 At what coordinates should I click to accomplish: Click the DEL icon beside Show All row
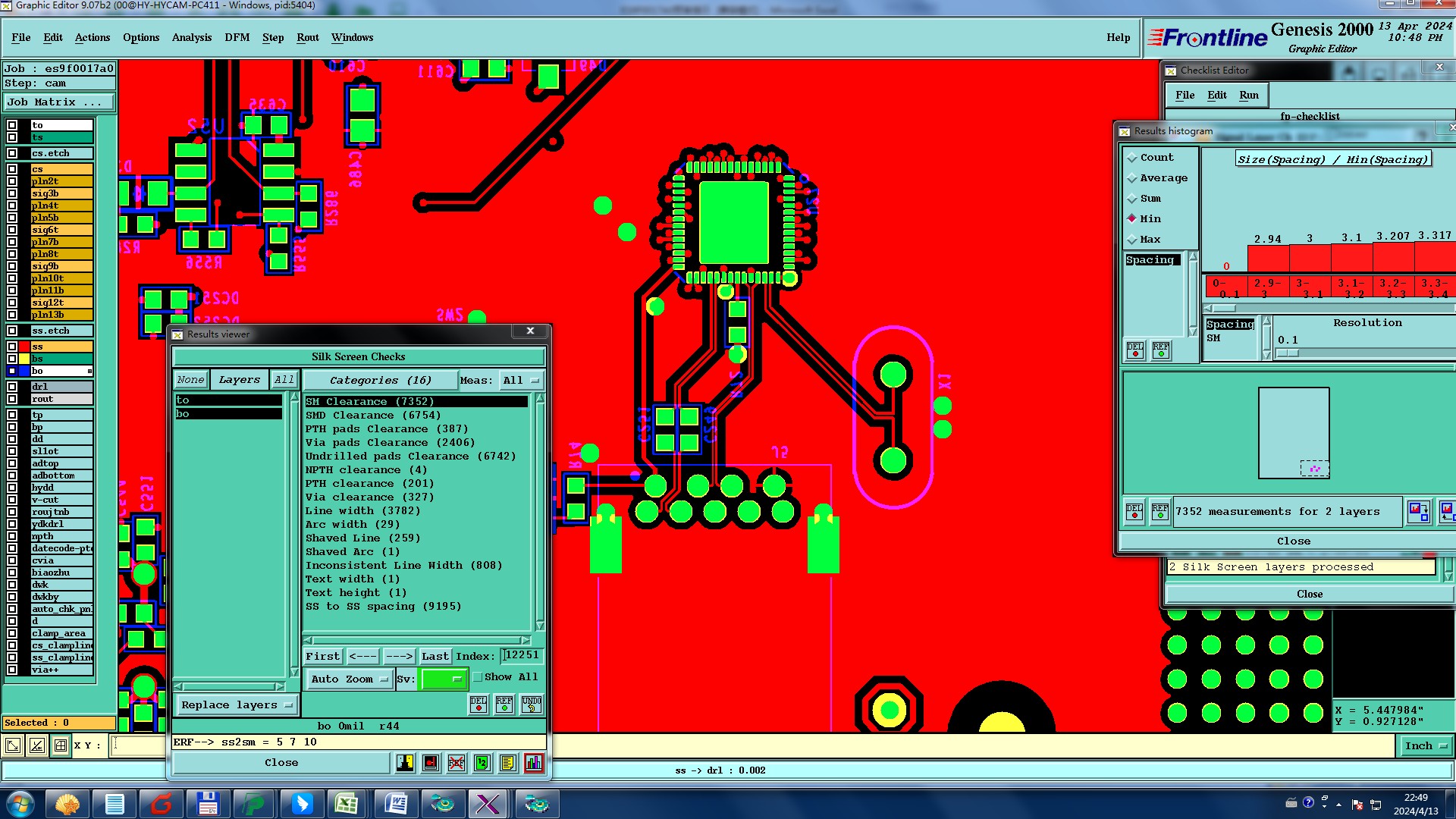[x=479, y=704]
